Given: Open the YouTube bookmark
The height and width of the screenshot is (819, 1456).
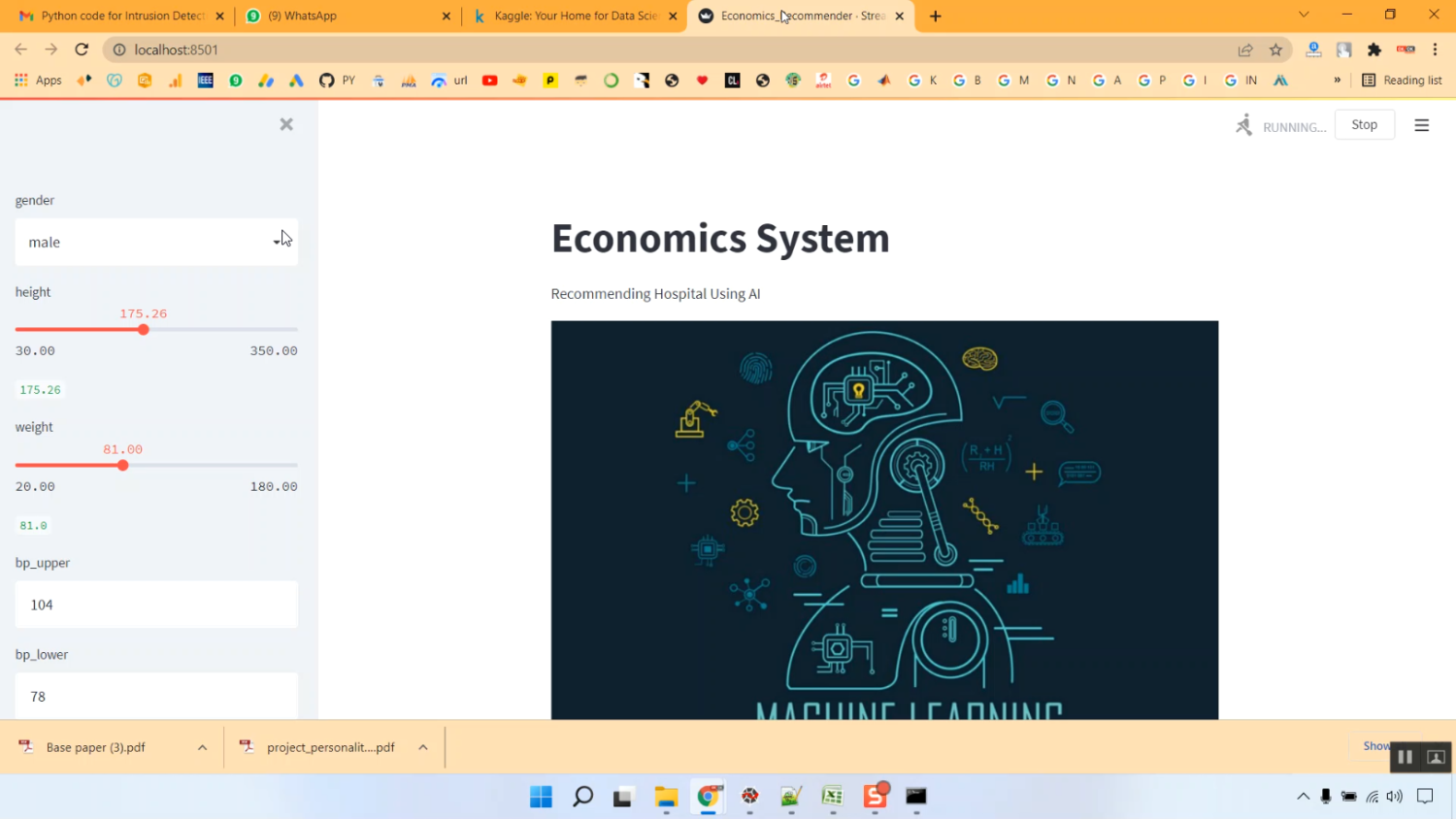Looking at the screenshot, I should [x=490, y=81].
